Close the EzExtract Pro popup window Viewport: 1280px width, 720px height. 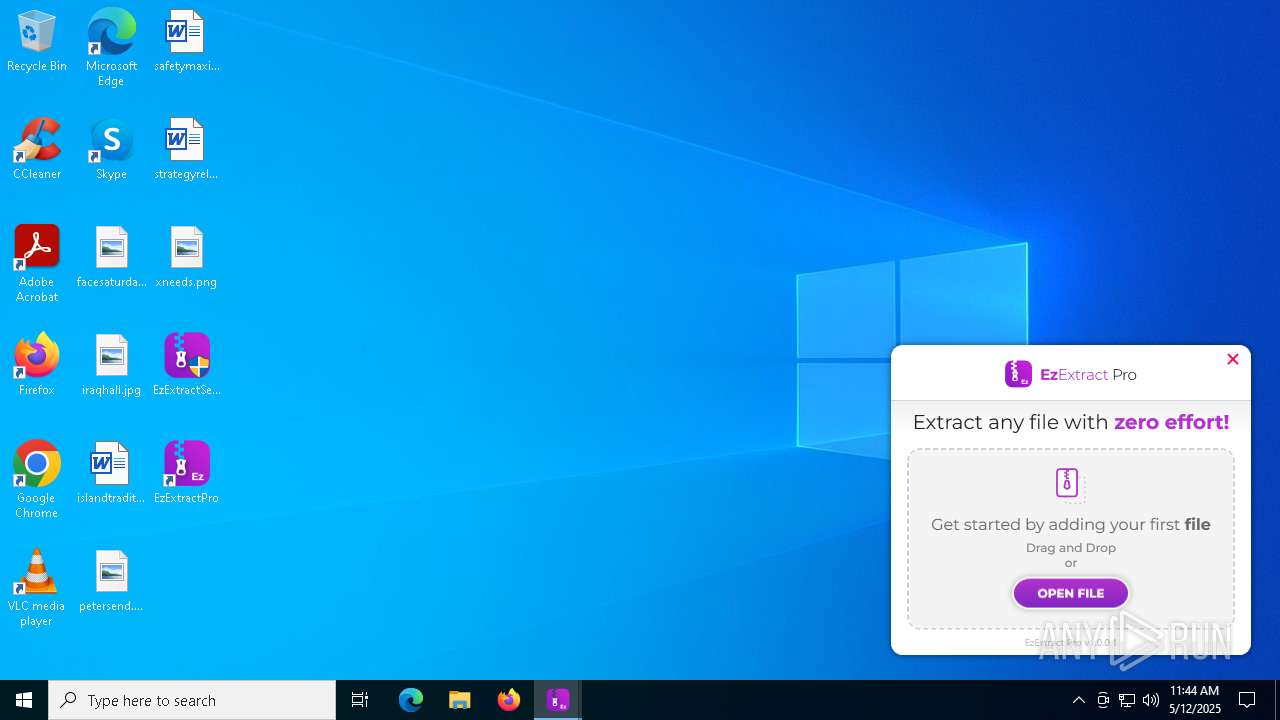click(x=1232, y=359)
